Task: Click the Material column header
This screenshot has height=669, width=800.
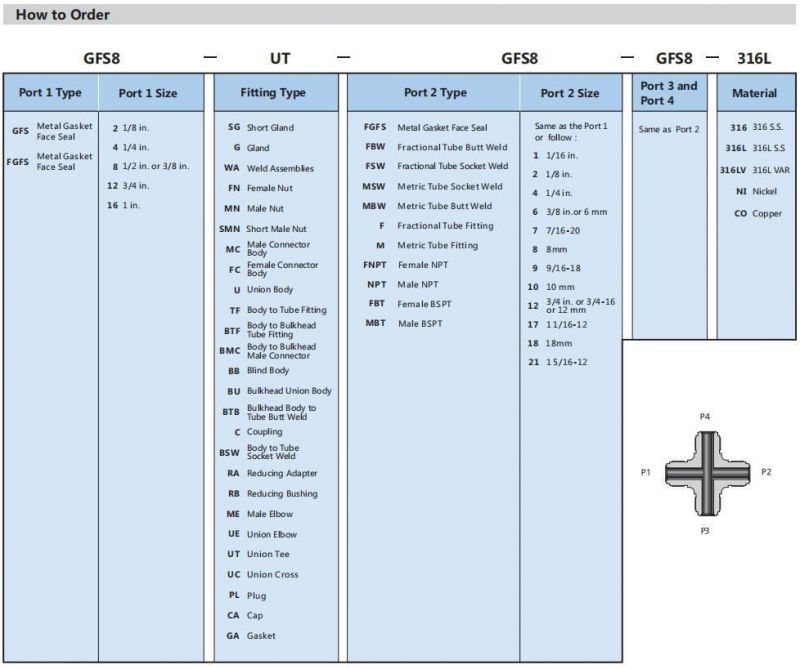Action: tap(756, 93)
